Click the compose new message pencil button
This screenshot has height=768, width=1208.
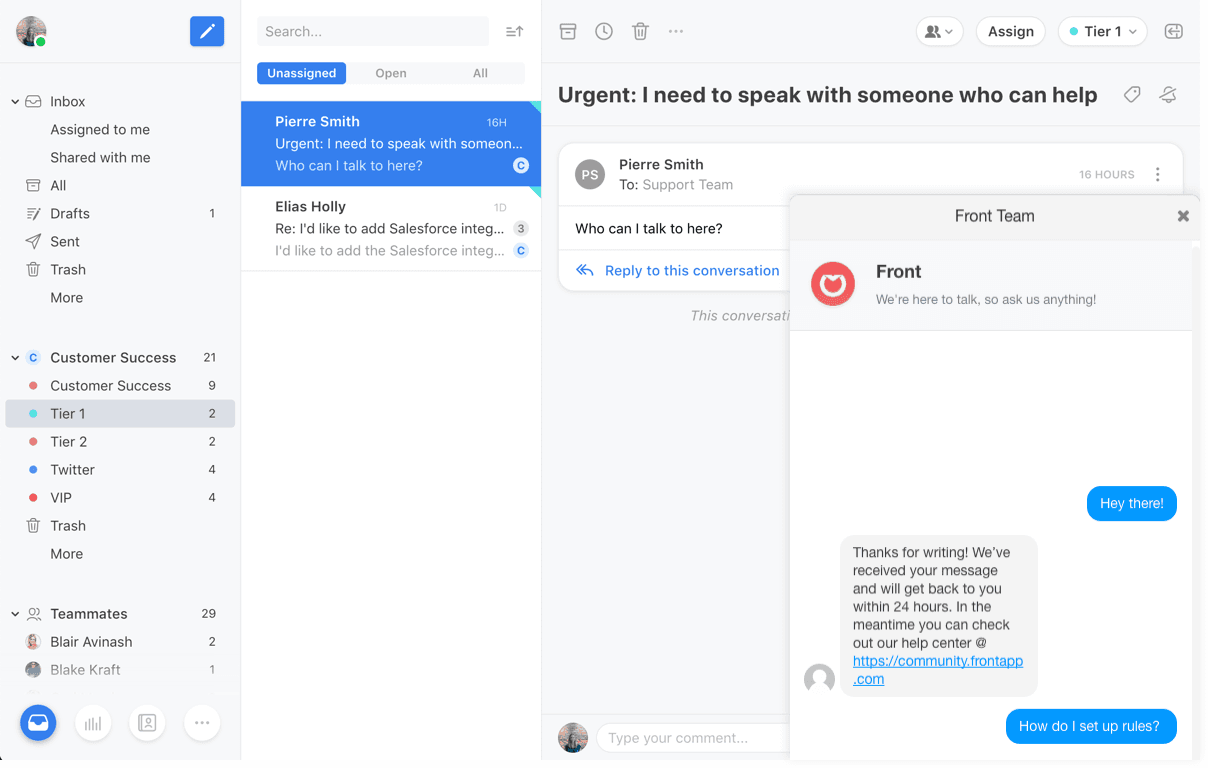[x=207, y=31]
